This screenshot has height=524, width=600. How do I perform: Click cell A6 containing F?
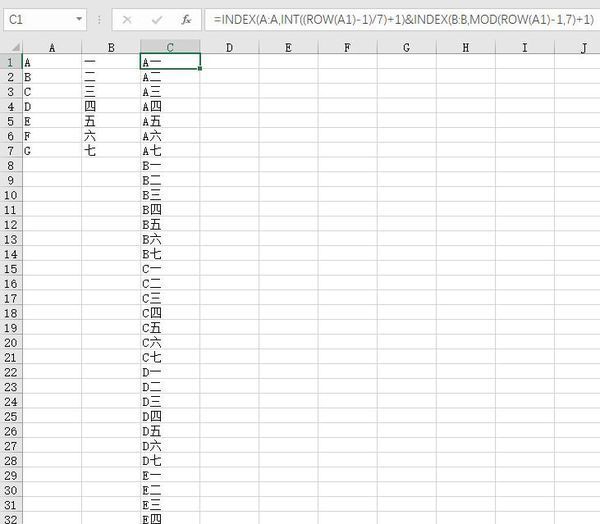[52, 136]
